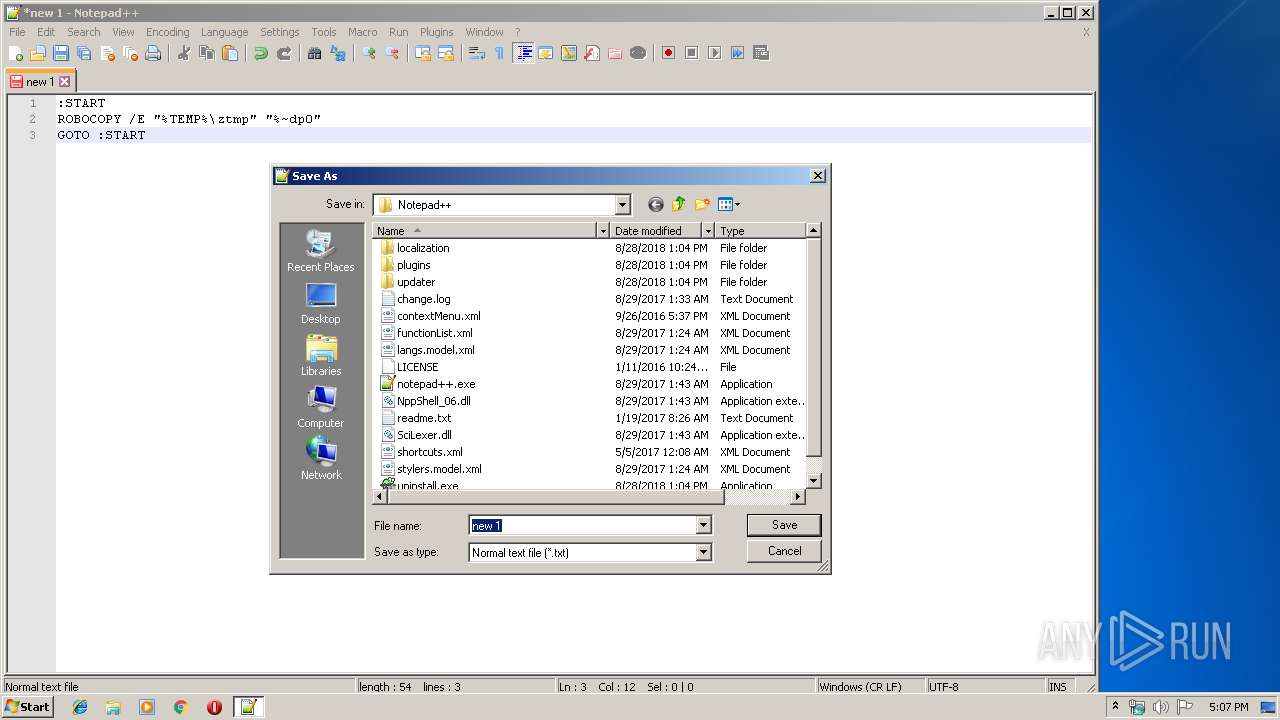Click the Create New Folder icon
1280x720 pixels.
(x=702, y=204)
